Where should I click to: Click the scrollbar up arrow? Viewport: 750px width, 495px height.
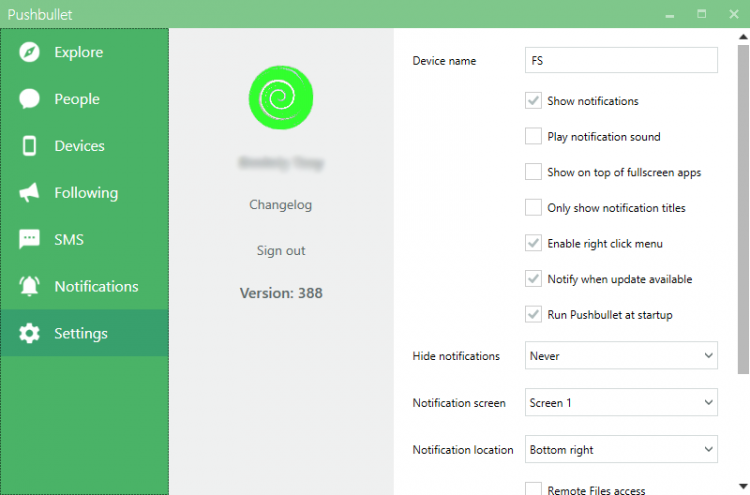[743, 37]
